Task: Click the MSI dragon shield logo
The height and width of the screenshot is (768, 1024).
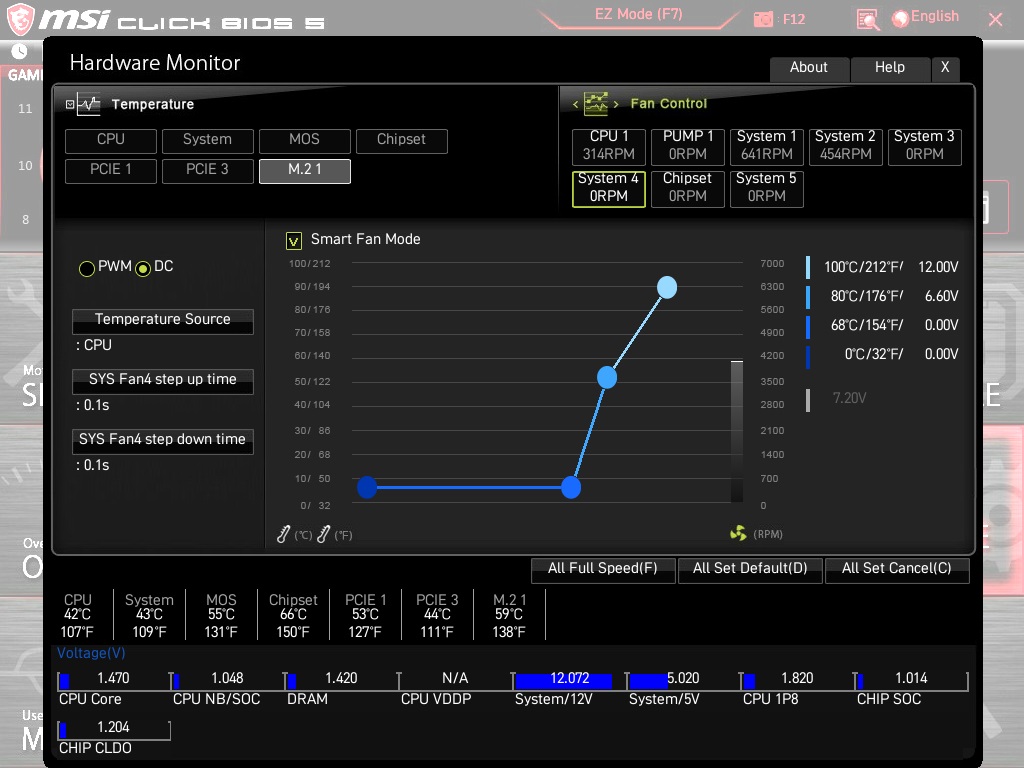Action: pyautogui.click(x=20, y=19)
